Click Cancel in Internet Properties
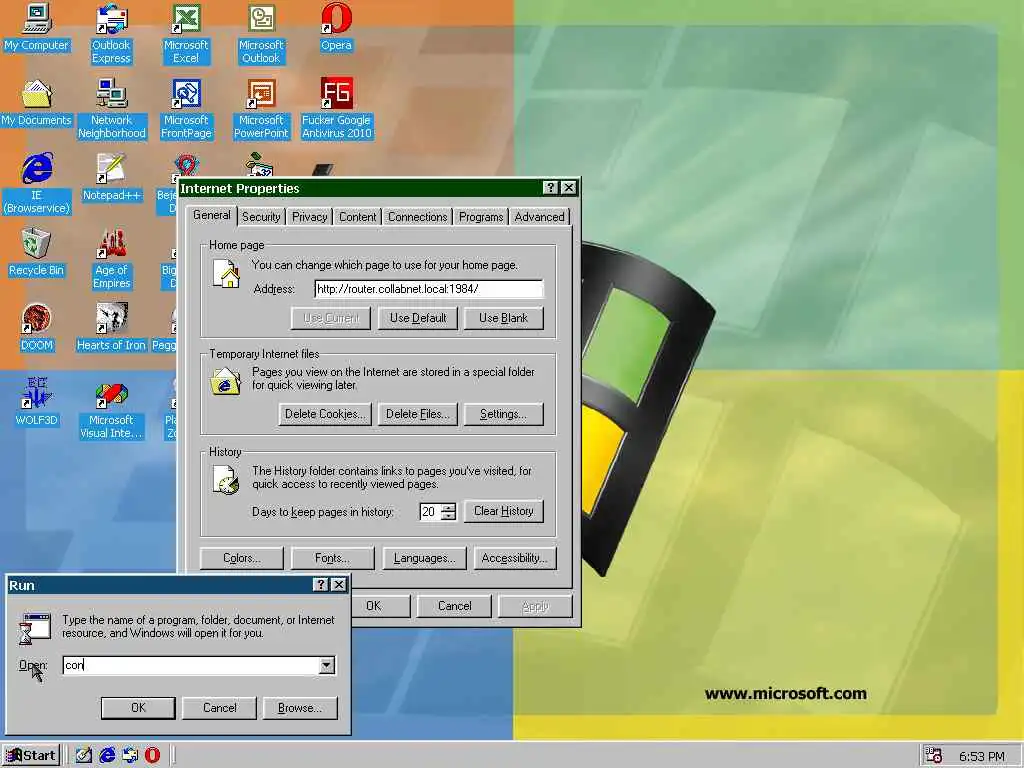 (455, 606)
